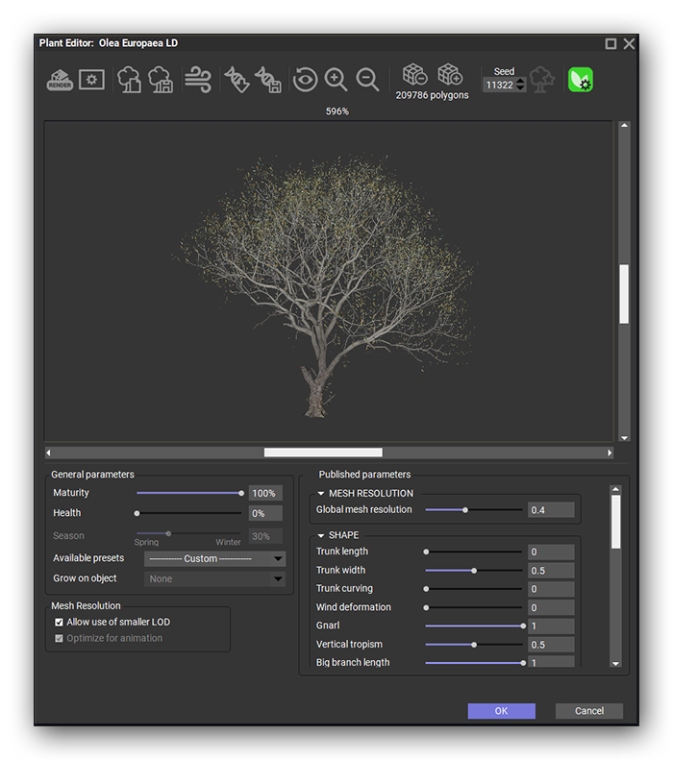
Task: Collapse the SHAPE parameters section
Action: pos(321,536)
